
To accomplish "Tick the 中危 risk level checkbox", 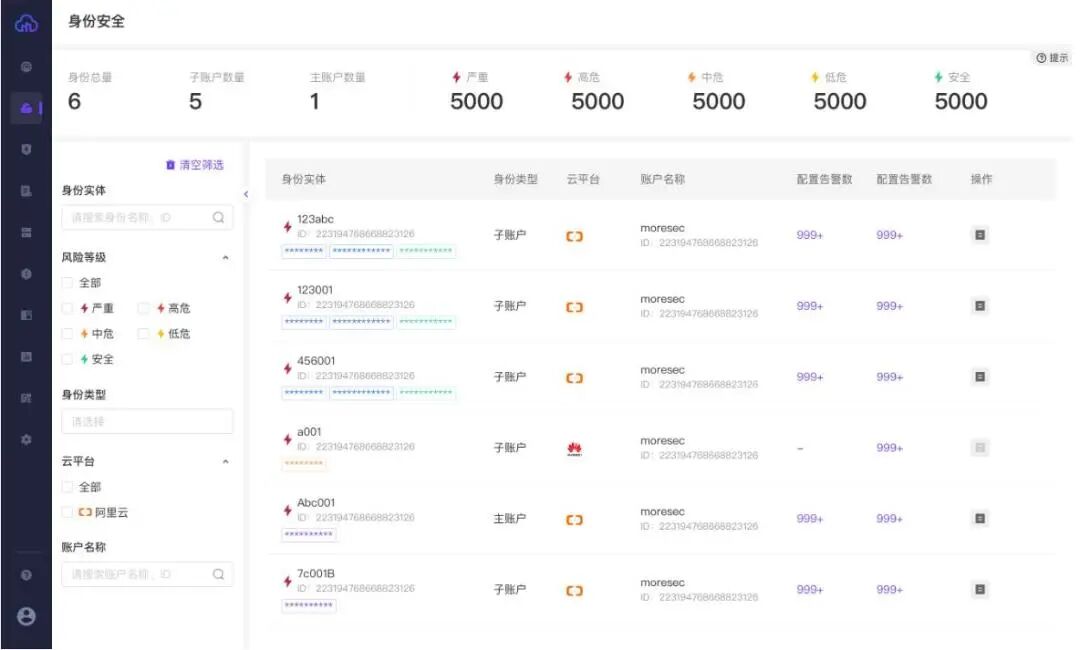I will pos(68,333).
